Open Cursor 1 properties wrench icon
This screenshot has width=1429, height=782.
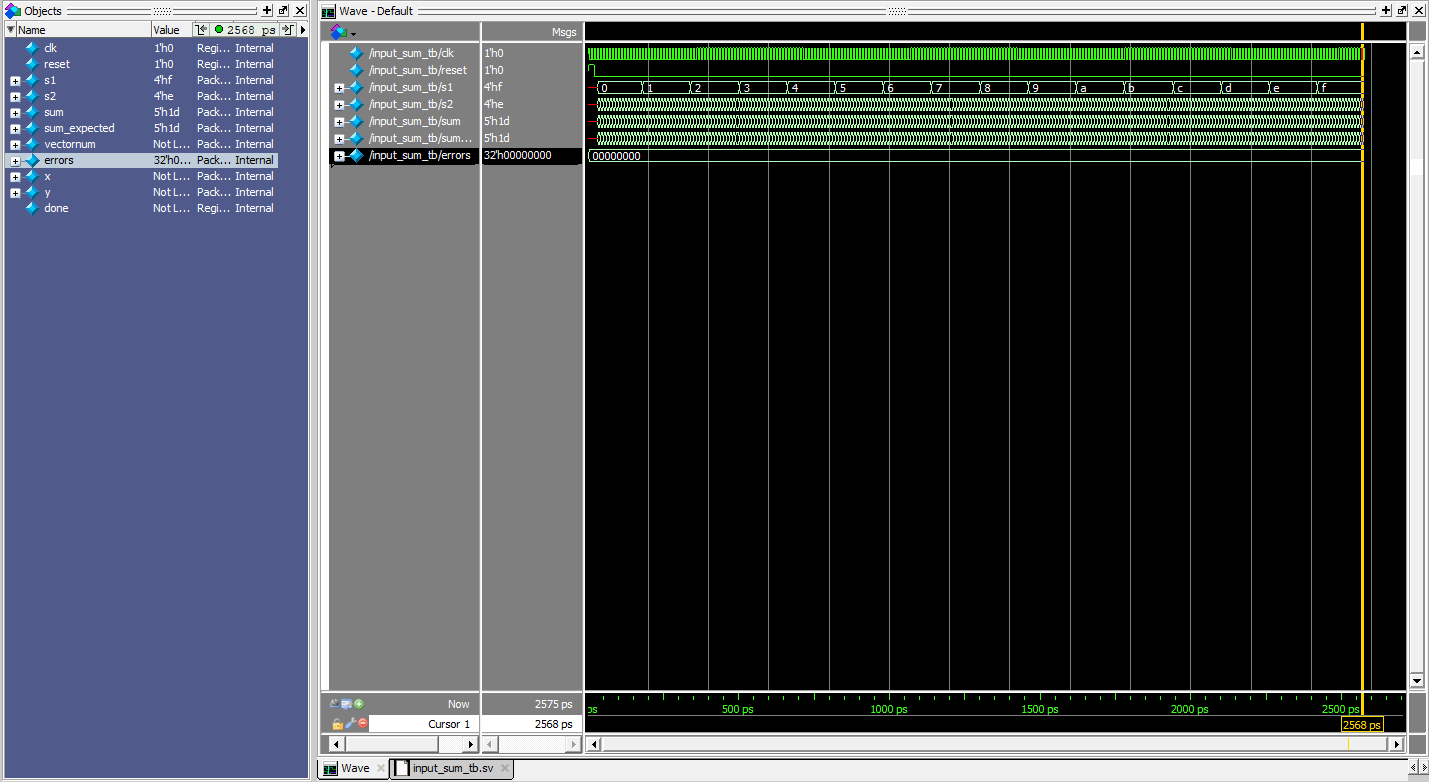click(x=350, y=723)
